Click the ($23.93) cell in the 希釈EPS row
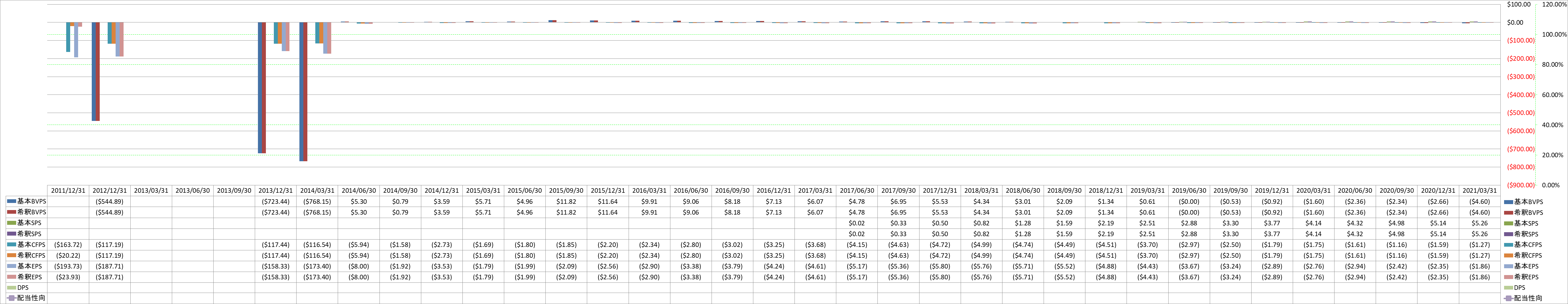The width and height of the screenshot is (1568, 304). click(68, 277)
